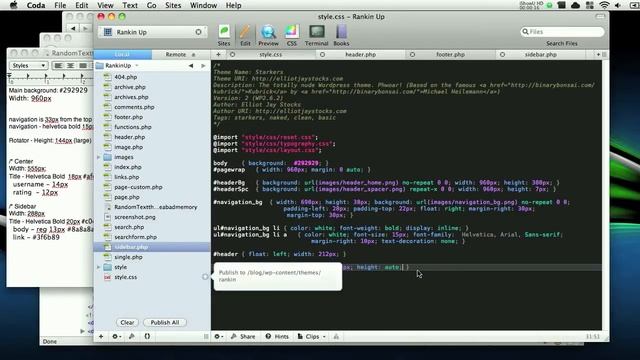640x360 pixels.
Task: Click Share in the editor bottom bar
Action: pyautogui.click(x=243, y=336)
